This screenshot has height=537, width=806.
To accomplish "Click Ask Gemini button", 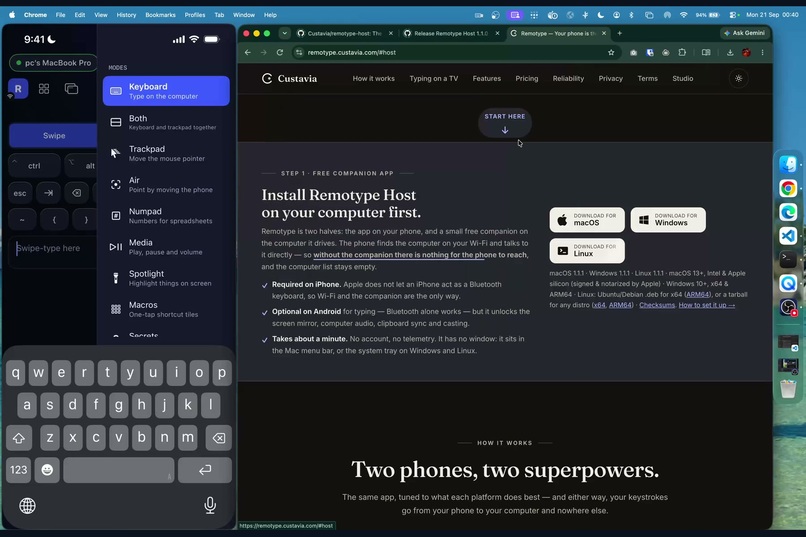I will [744, 33].
